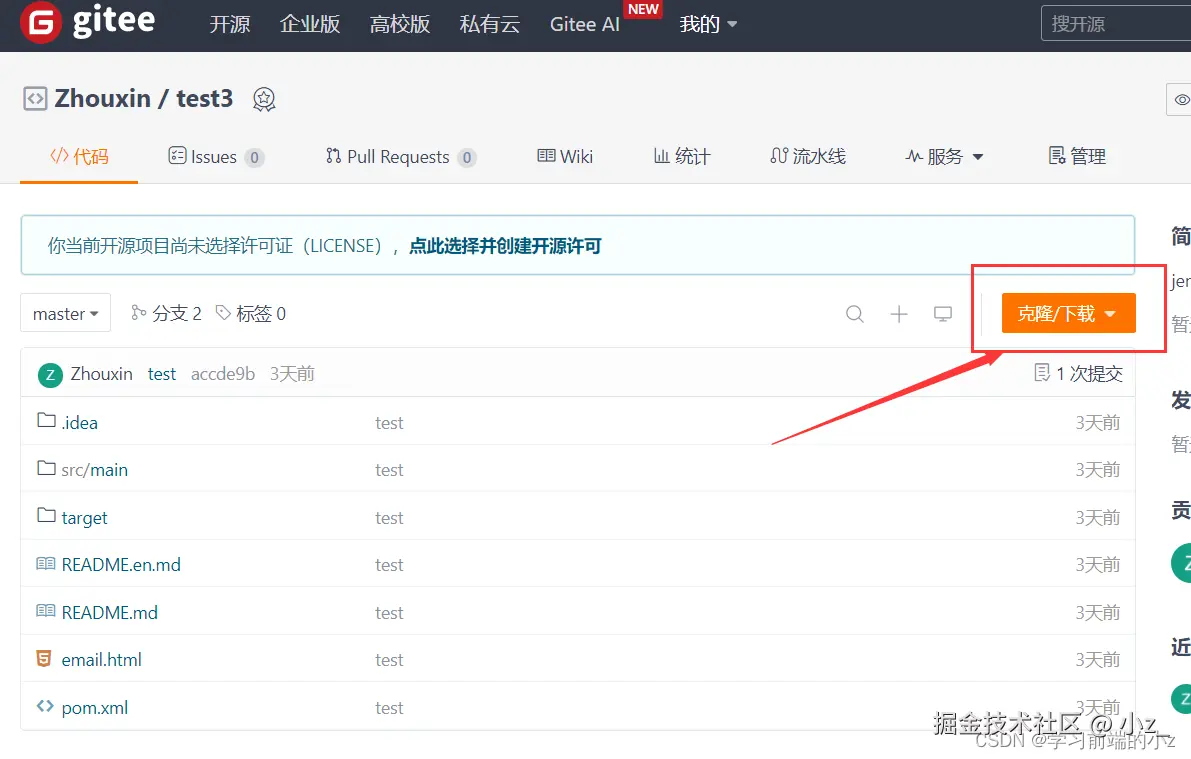Click the HTML5 icon for email.html
1191x759 pixels.
coord(44,659)
